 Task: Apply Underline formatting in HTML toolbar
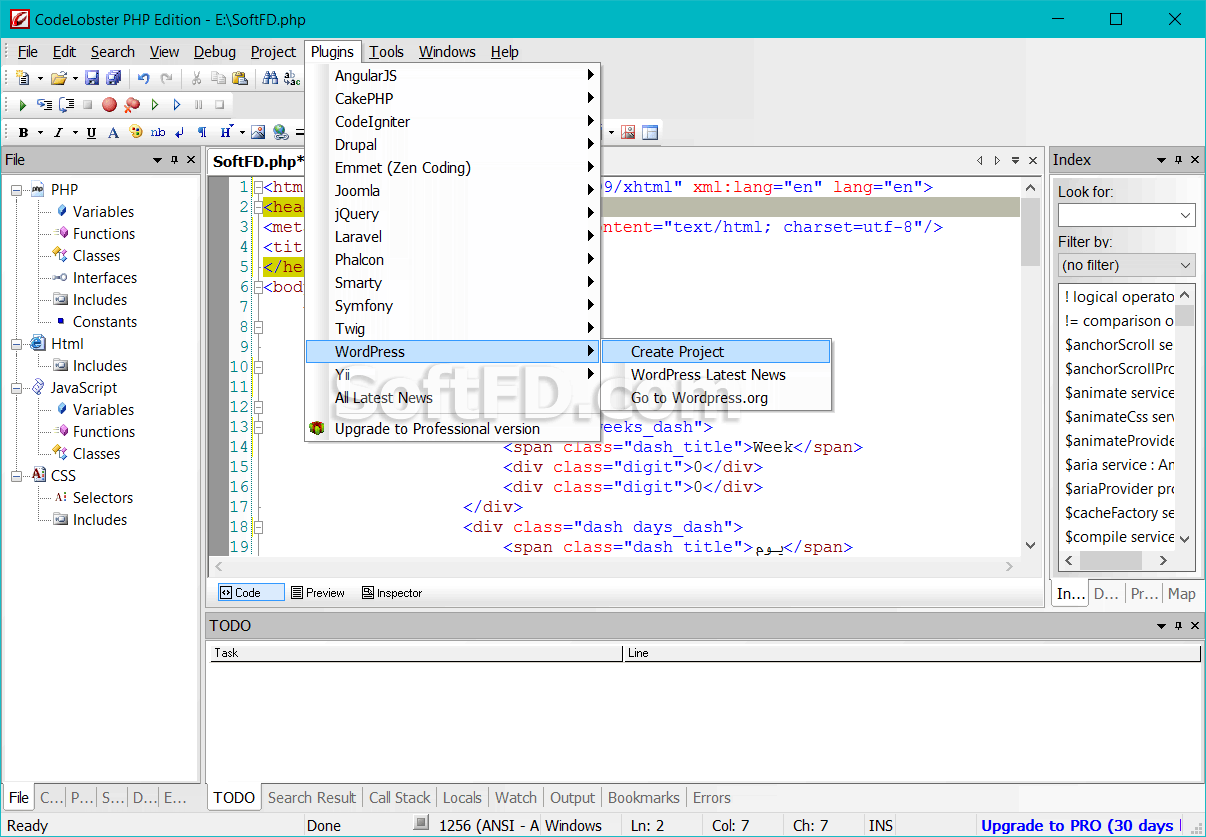tap(91, 132)
